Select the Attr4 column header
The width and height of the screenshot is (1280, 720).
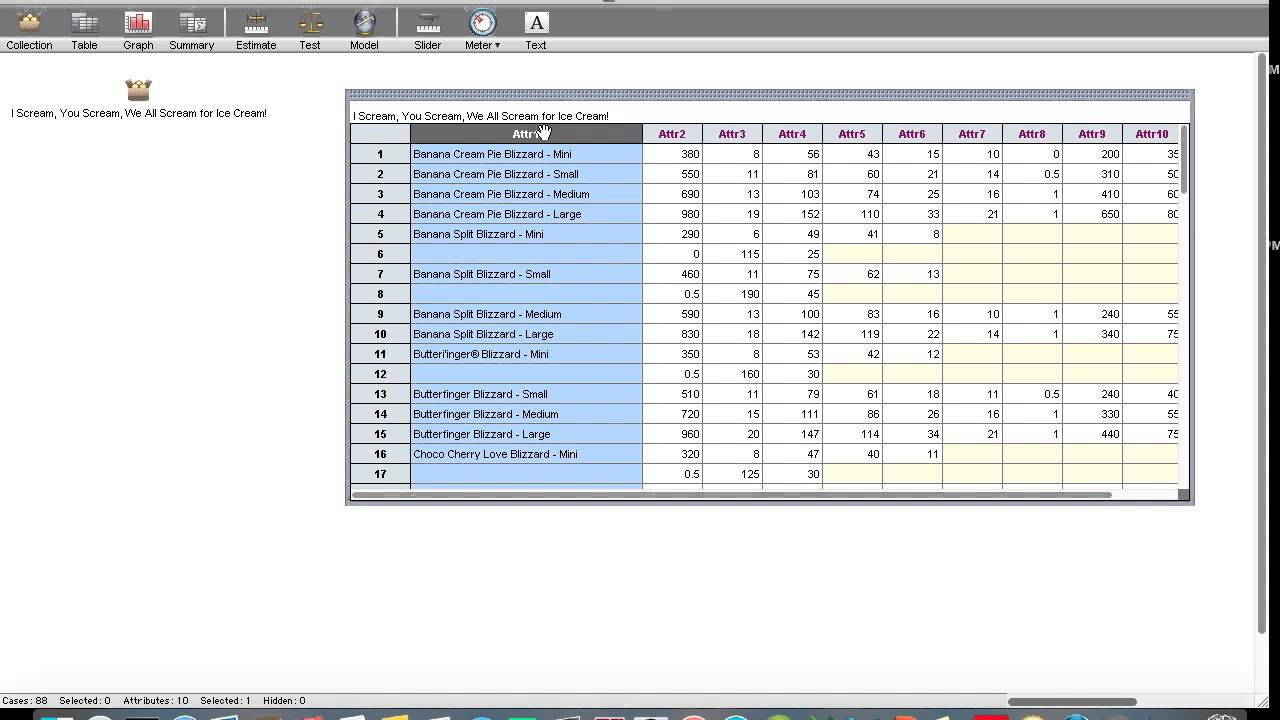click(792, 134)
